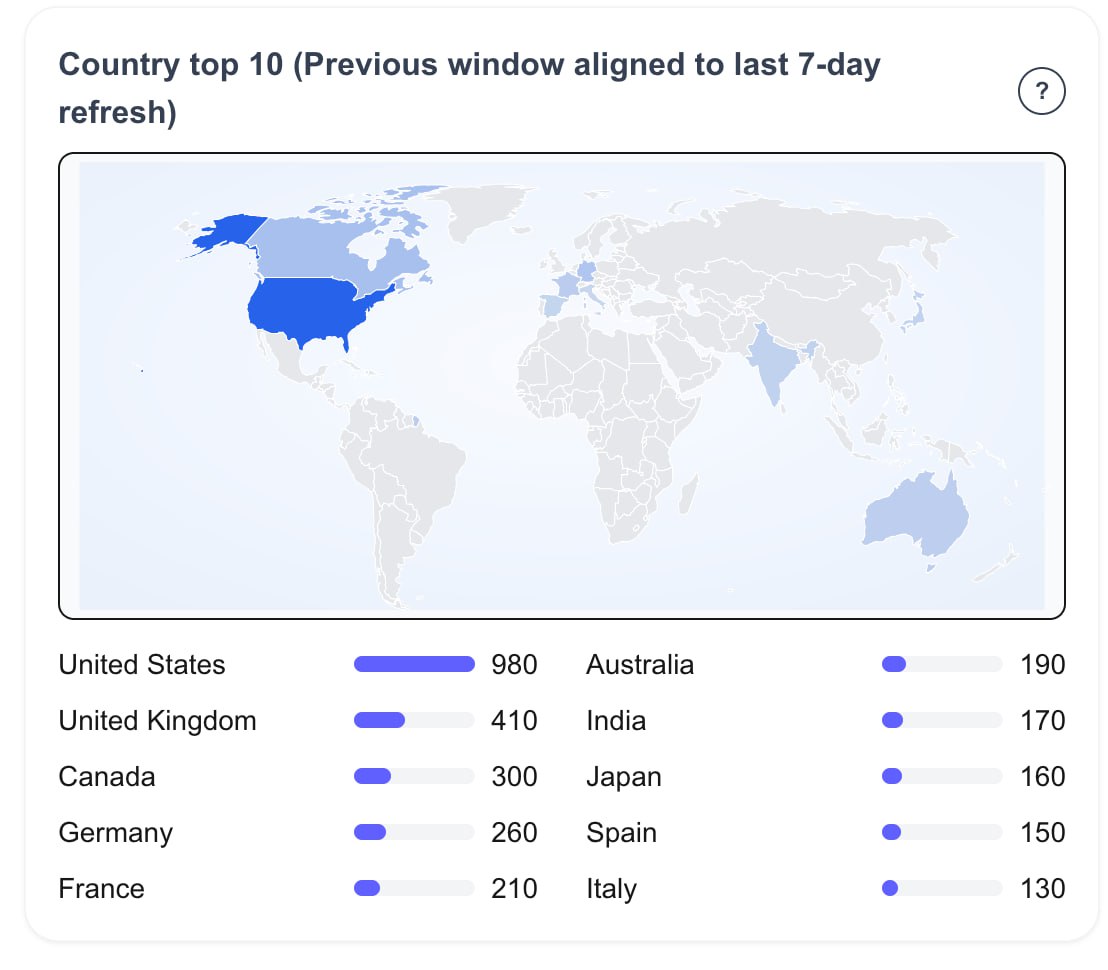Screen dimensions: 1108x970
Task: Select the United States list label
Action: pyautogui.click(x=142, y=665)
